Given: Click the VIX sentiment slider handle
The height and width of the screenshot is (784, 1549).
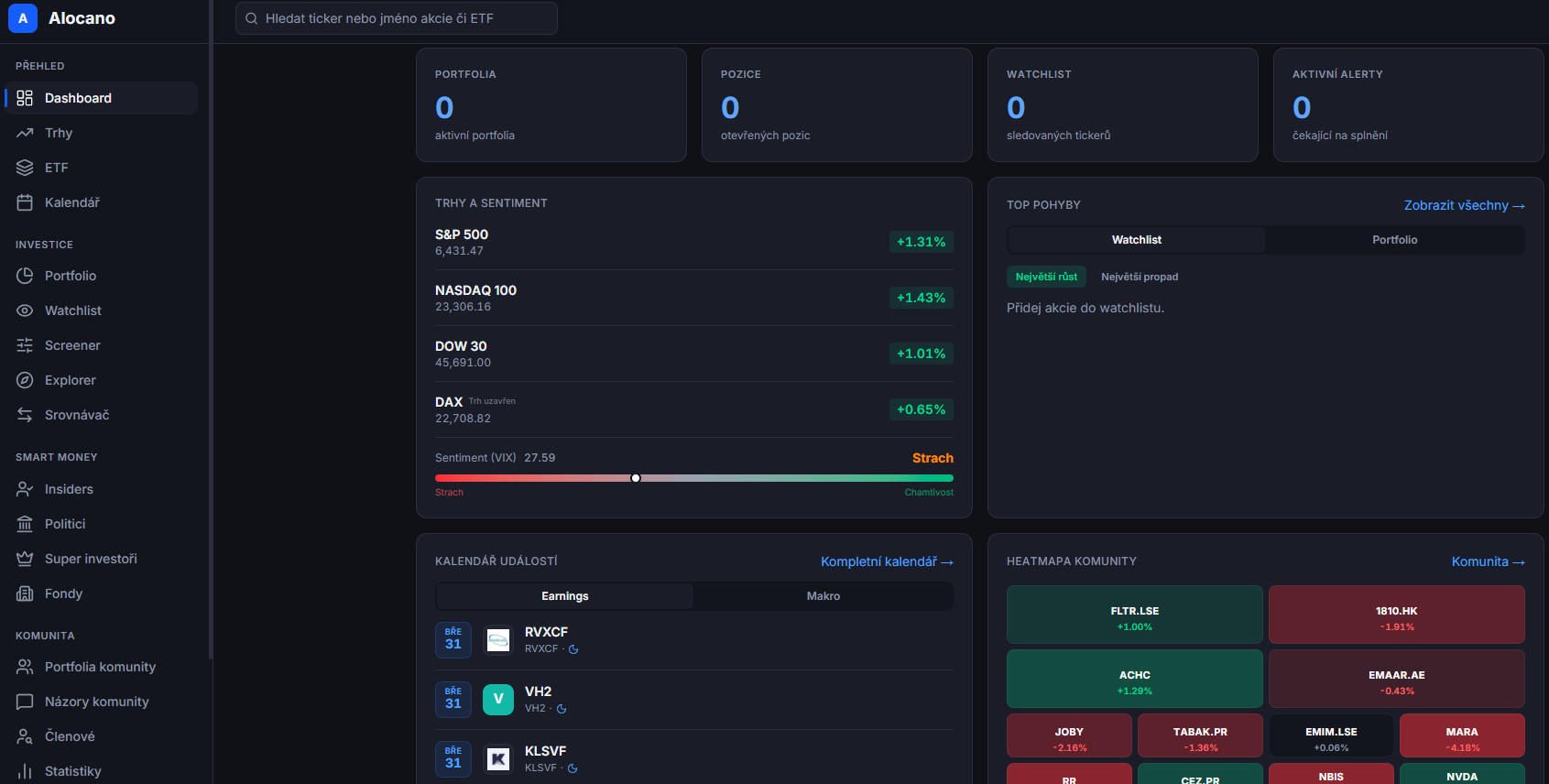Looking at the screenshot, I should pos(636,478).
